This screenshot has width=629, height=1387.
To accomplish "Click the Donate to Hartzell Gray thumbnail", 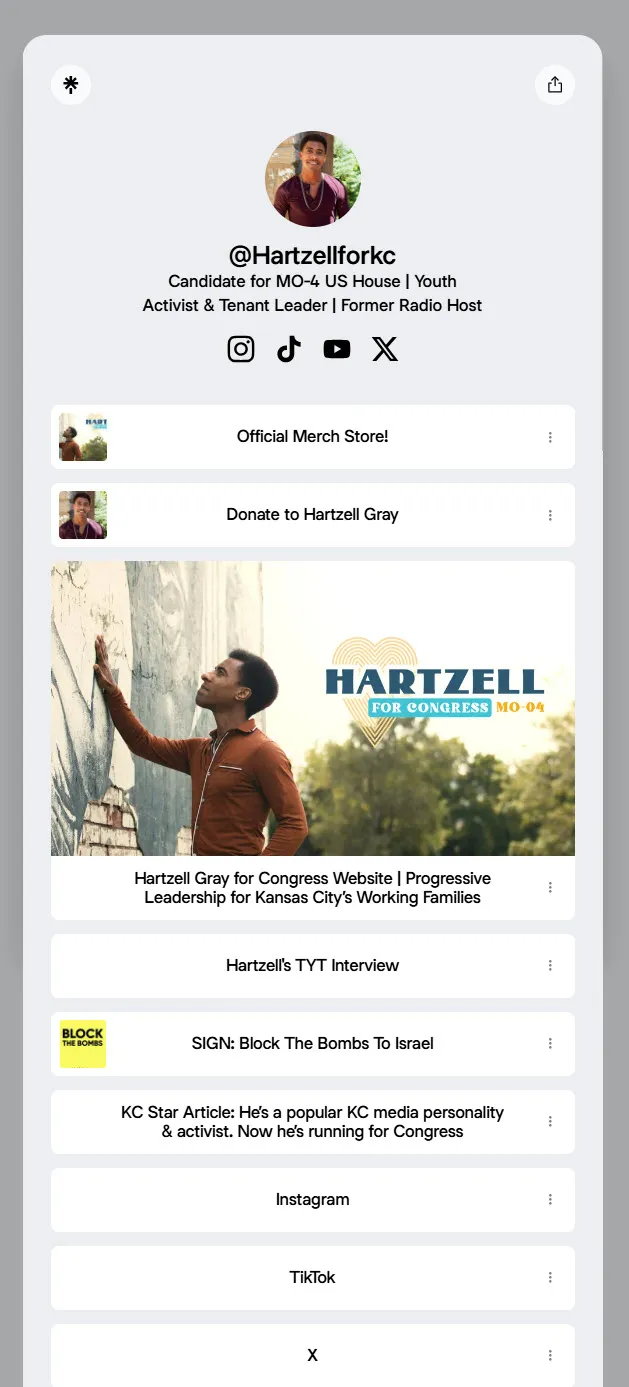I will click(83, 515).
